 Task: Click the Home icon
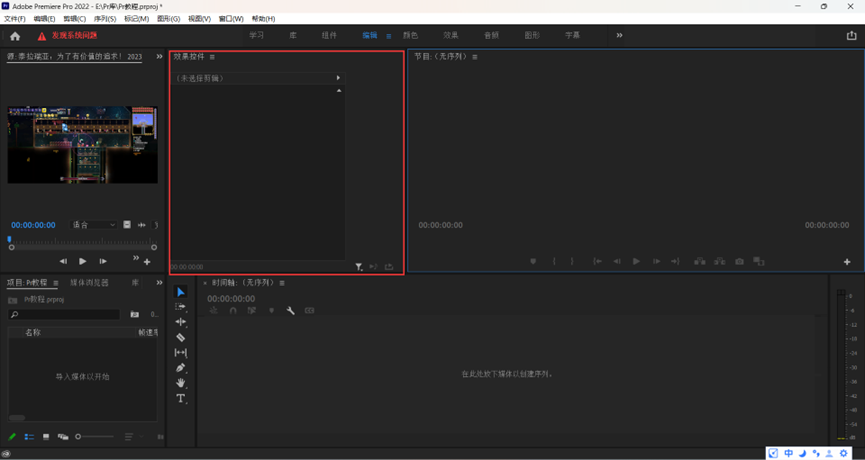point(15,36)
